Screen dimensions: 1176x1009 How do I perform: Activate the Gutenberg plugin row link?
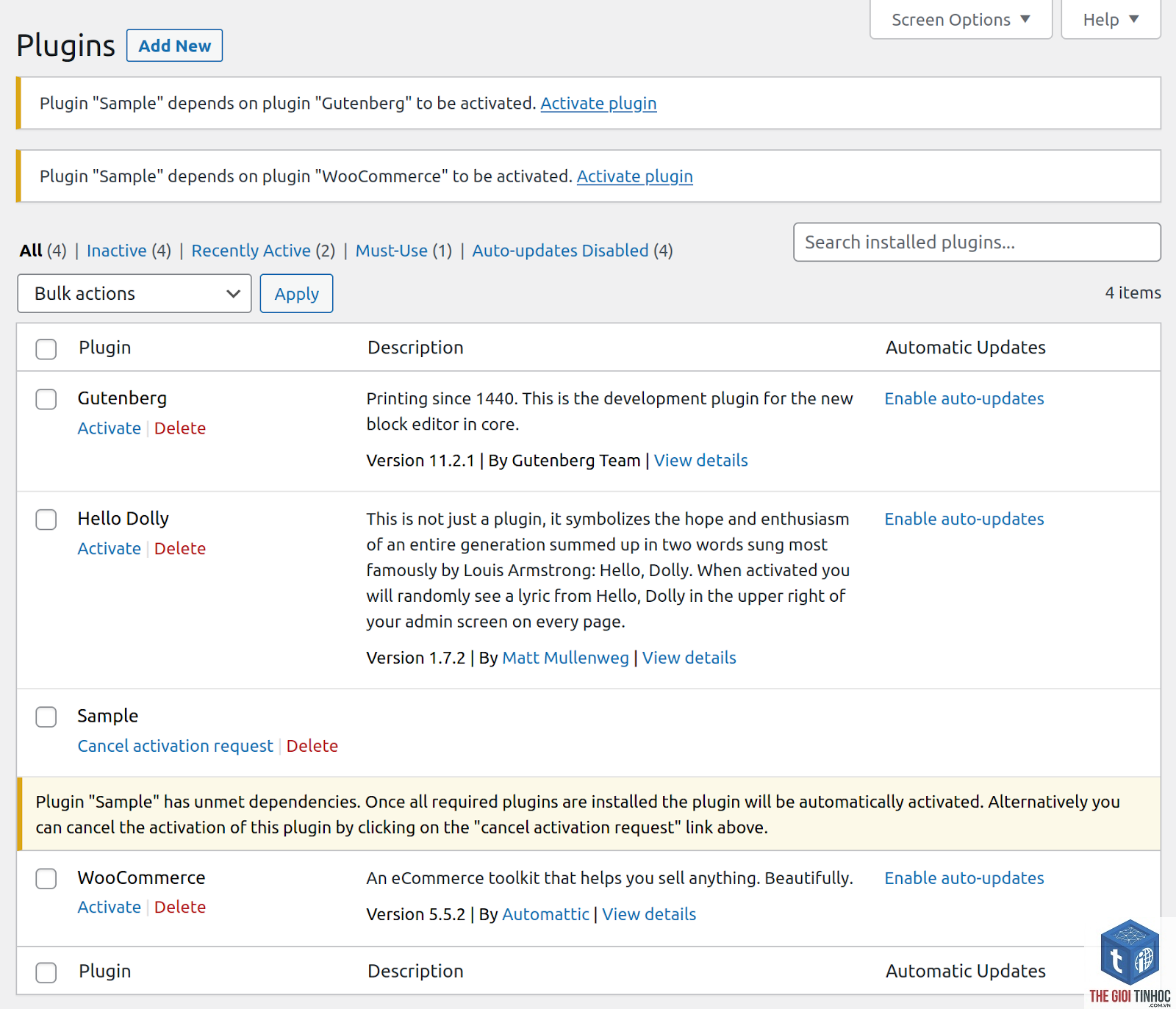[109, 428]
